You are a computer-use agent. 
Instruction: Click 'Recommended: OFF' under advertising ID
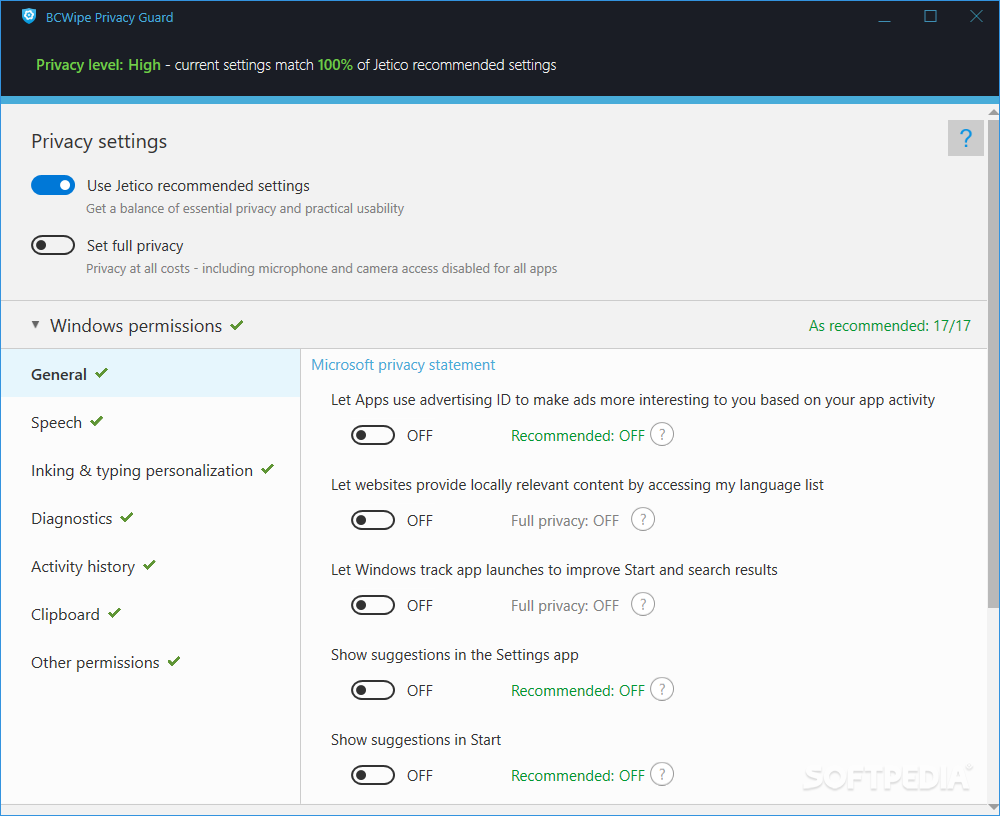(x=578, y=436)
